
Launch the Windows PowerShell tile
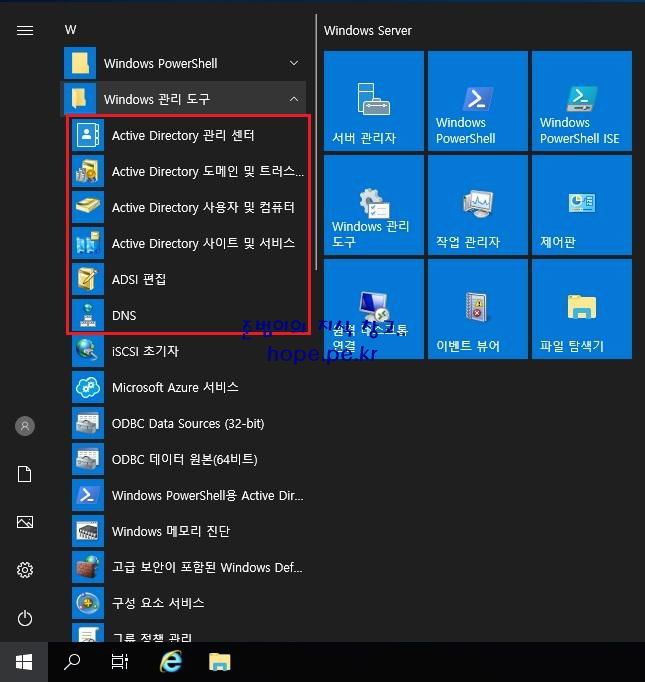(x=478, y=101)
